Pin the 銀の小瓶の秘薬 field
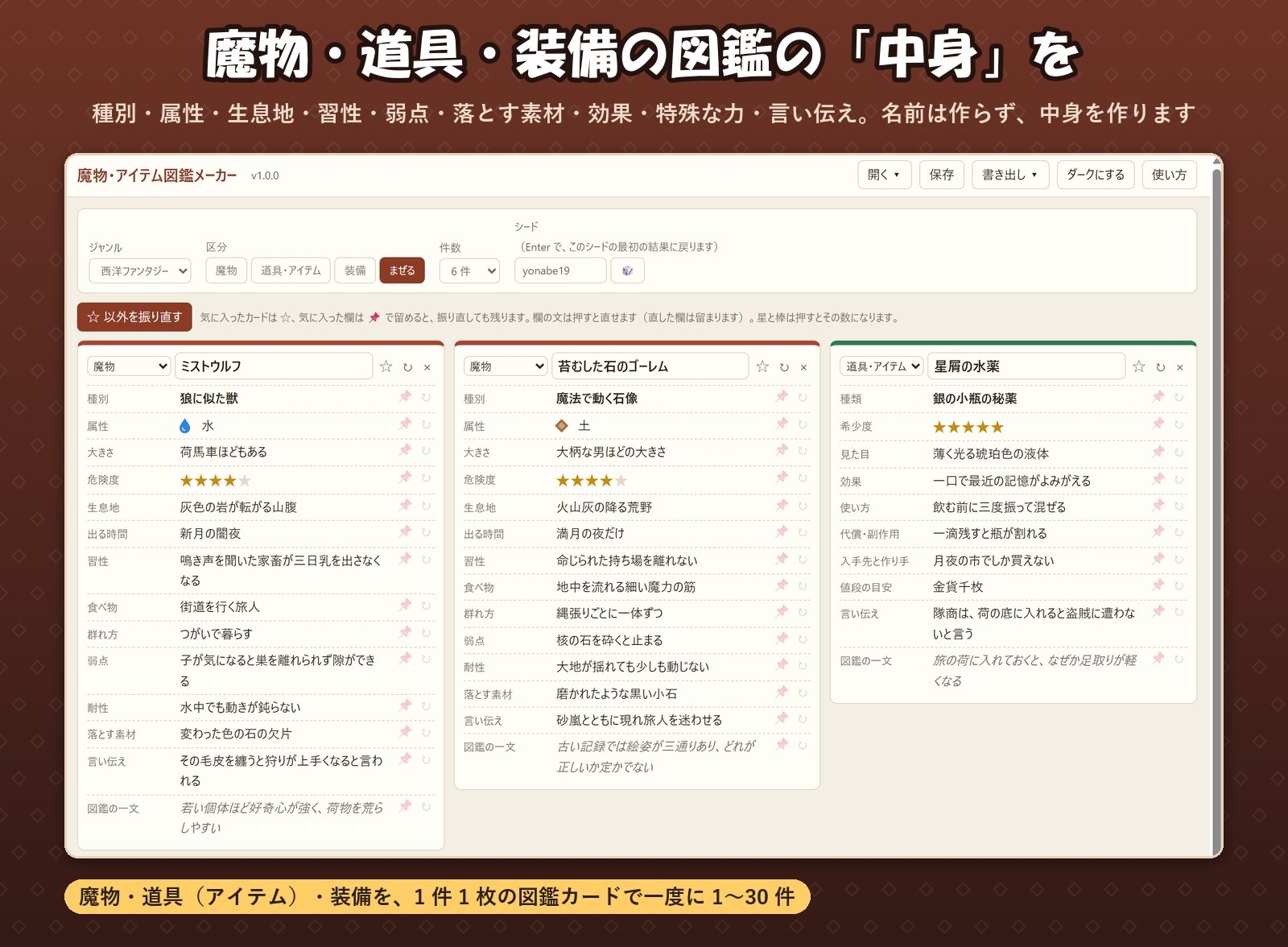The height and width of the screenshot is (947, 1288). click(x=1158, y=396)
